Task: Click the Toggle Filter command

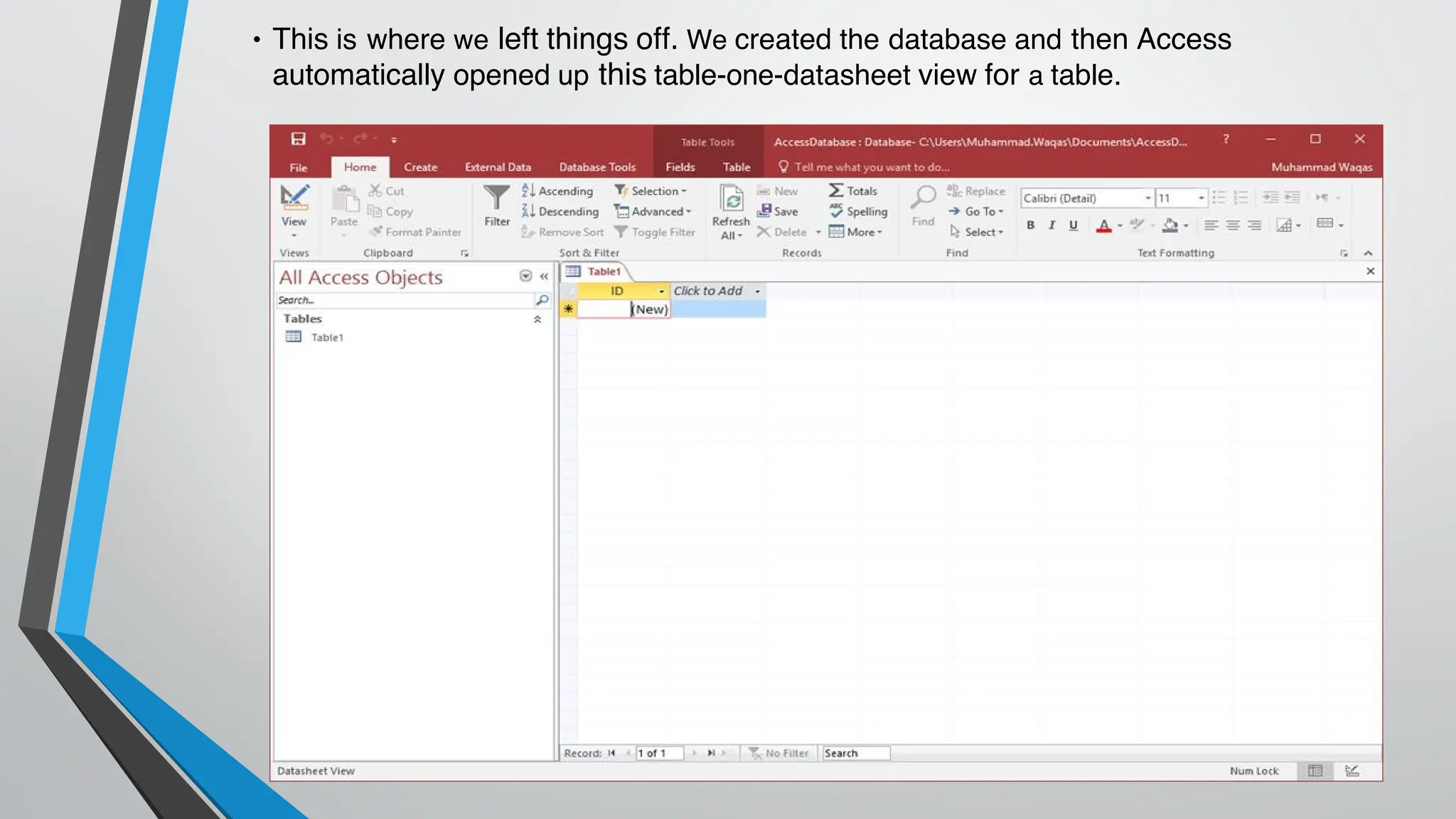Action: [x=655, y=232]
